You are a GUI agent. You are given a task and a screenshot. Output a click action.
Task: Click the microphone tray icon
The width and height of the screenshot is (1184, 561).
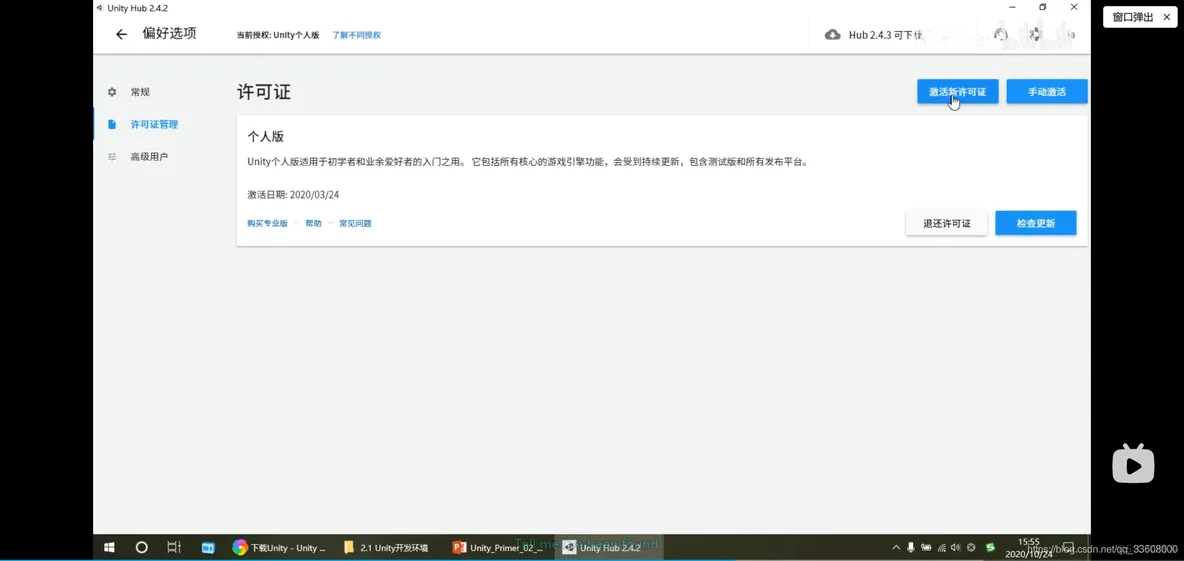pyautogui.click(x=911, y=547)
